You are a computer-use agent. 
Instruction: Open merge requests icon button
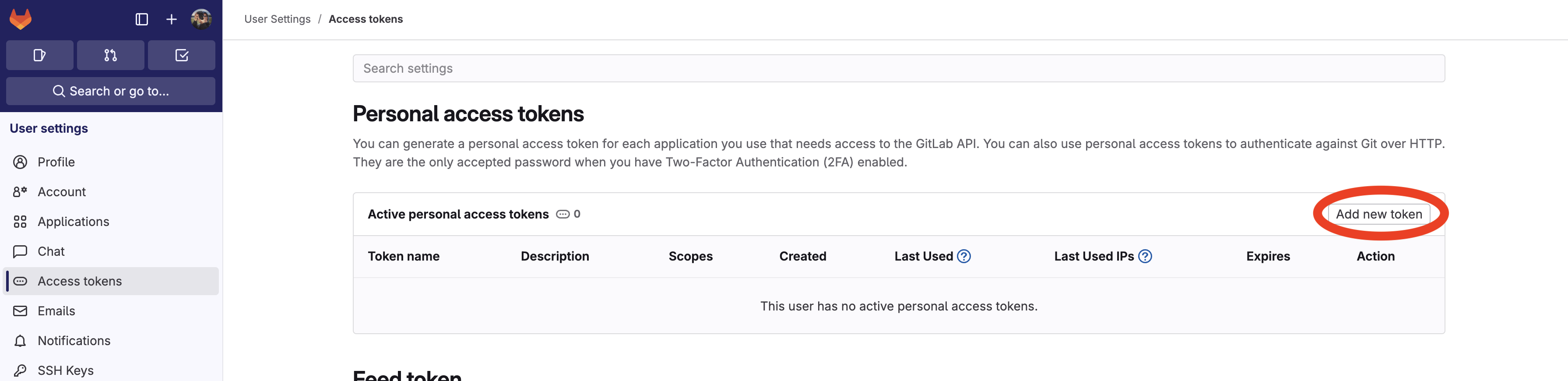110,55
